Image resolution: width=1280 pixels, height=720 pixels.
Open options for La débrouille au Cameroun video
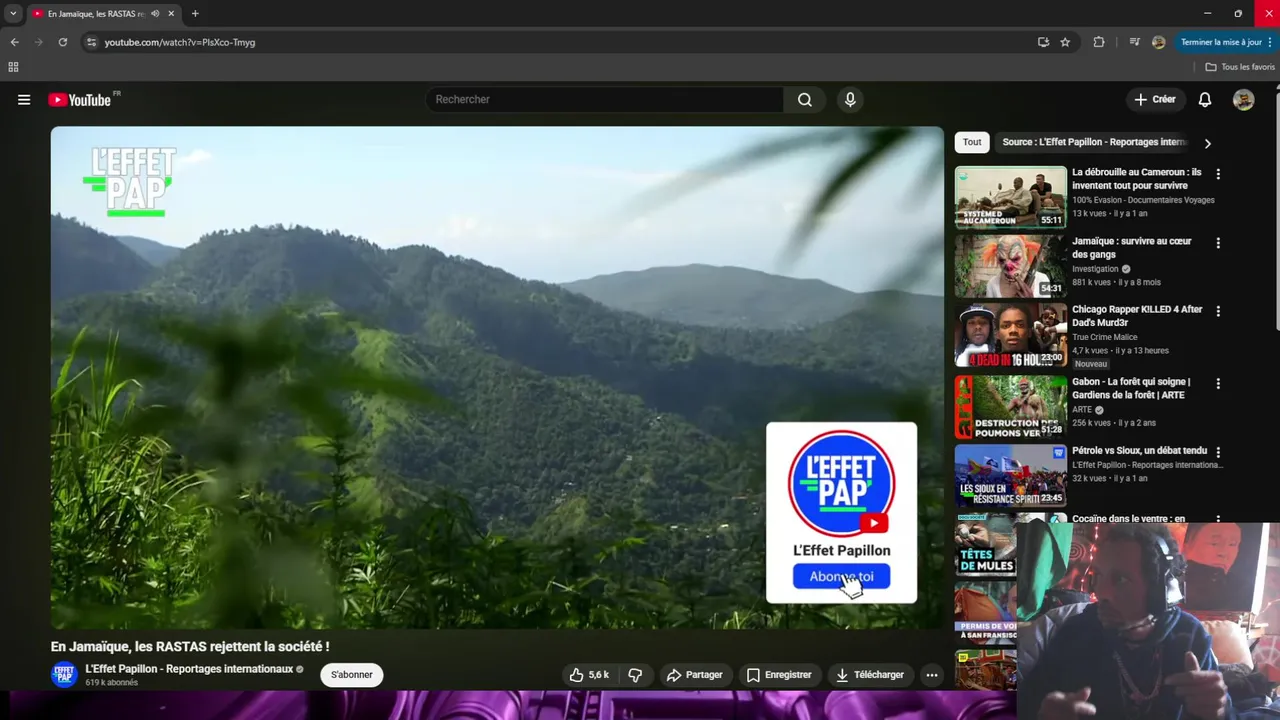(1218, 174)
